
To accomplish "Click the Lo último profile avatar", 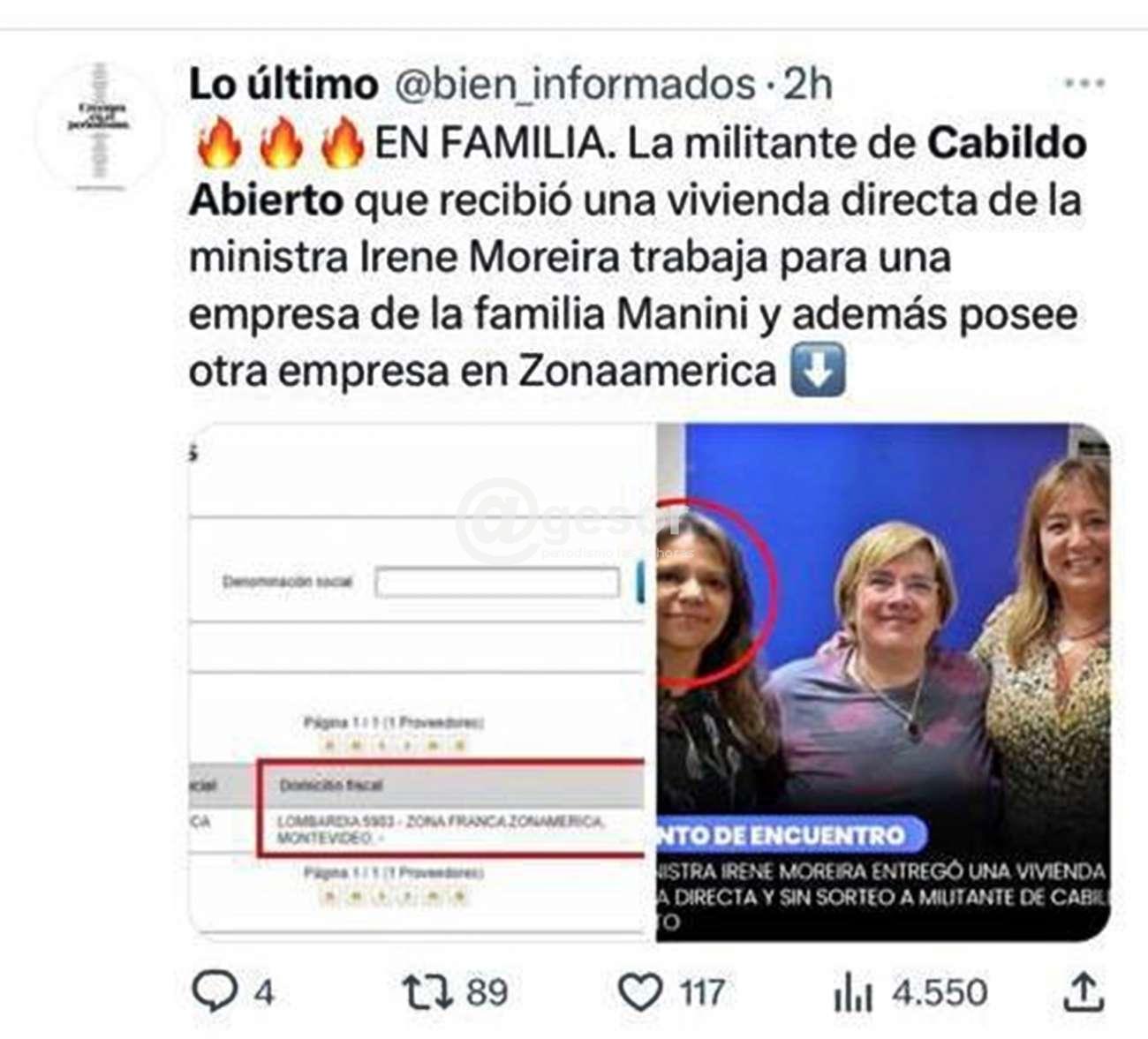I will [x=99, y=125].
